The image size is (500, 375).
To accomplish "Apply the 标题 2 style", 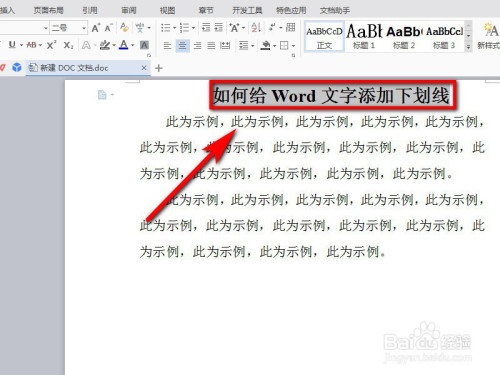I will [404, 37].
